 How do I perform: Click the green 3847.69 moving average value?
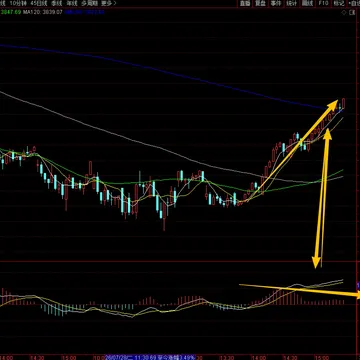11,12
